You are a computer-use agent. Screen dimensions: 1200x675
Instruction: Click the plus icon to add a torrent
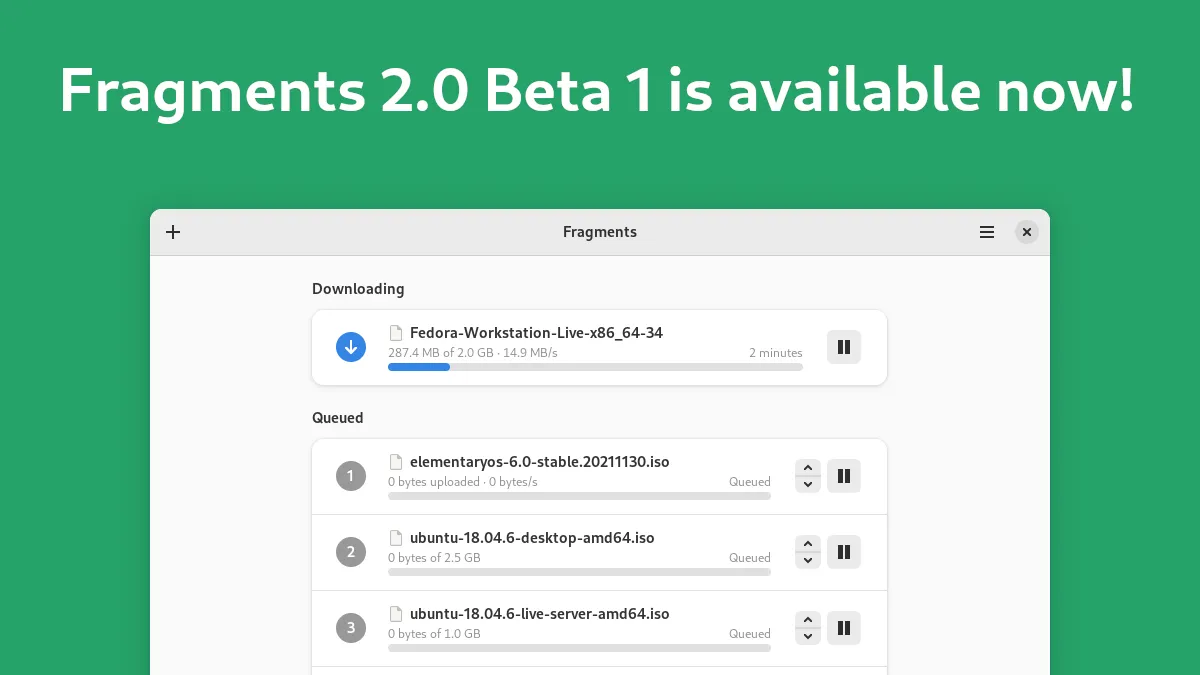(173, 232)
